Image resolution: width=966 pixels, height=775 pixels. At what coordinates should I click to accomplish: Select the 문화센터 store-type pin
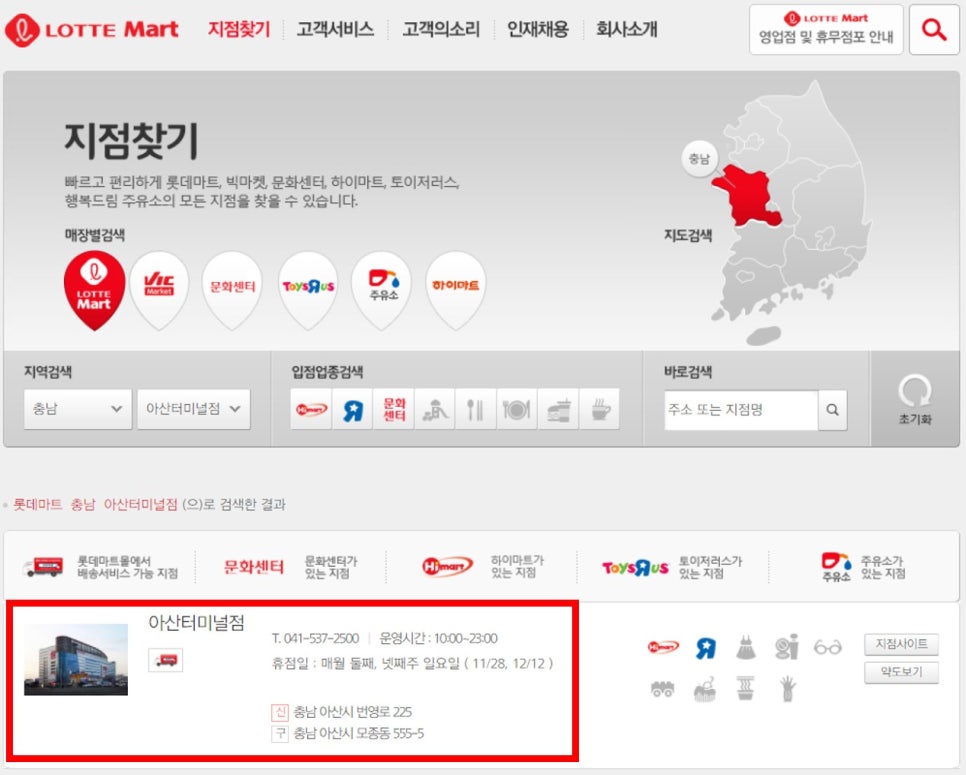pyautogui.click(x=232, y=290)
